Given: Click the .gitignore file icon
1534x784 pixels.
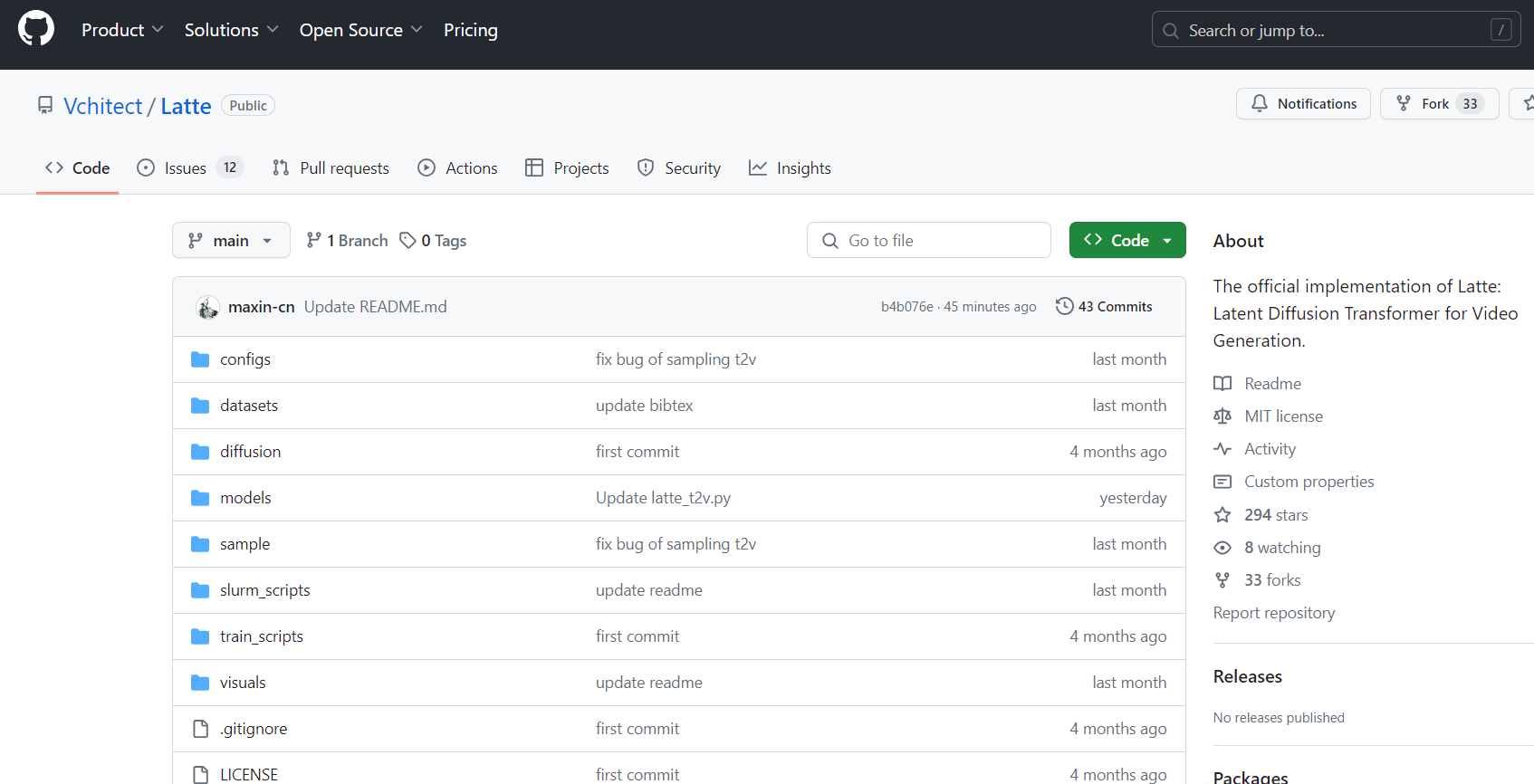Looking at the screenshot, I should [x=201, y=729].
